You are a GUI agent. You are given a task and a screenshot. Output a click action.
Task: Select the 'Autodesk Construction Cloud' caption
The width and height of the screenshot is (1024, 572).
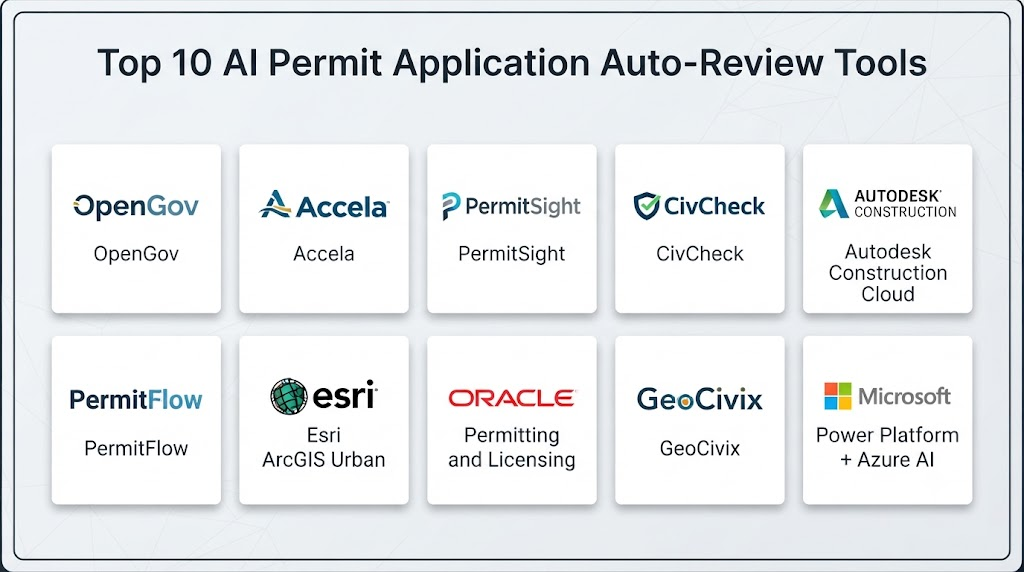coord(888,273)
